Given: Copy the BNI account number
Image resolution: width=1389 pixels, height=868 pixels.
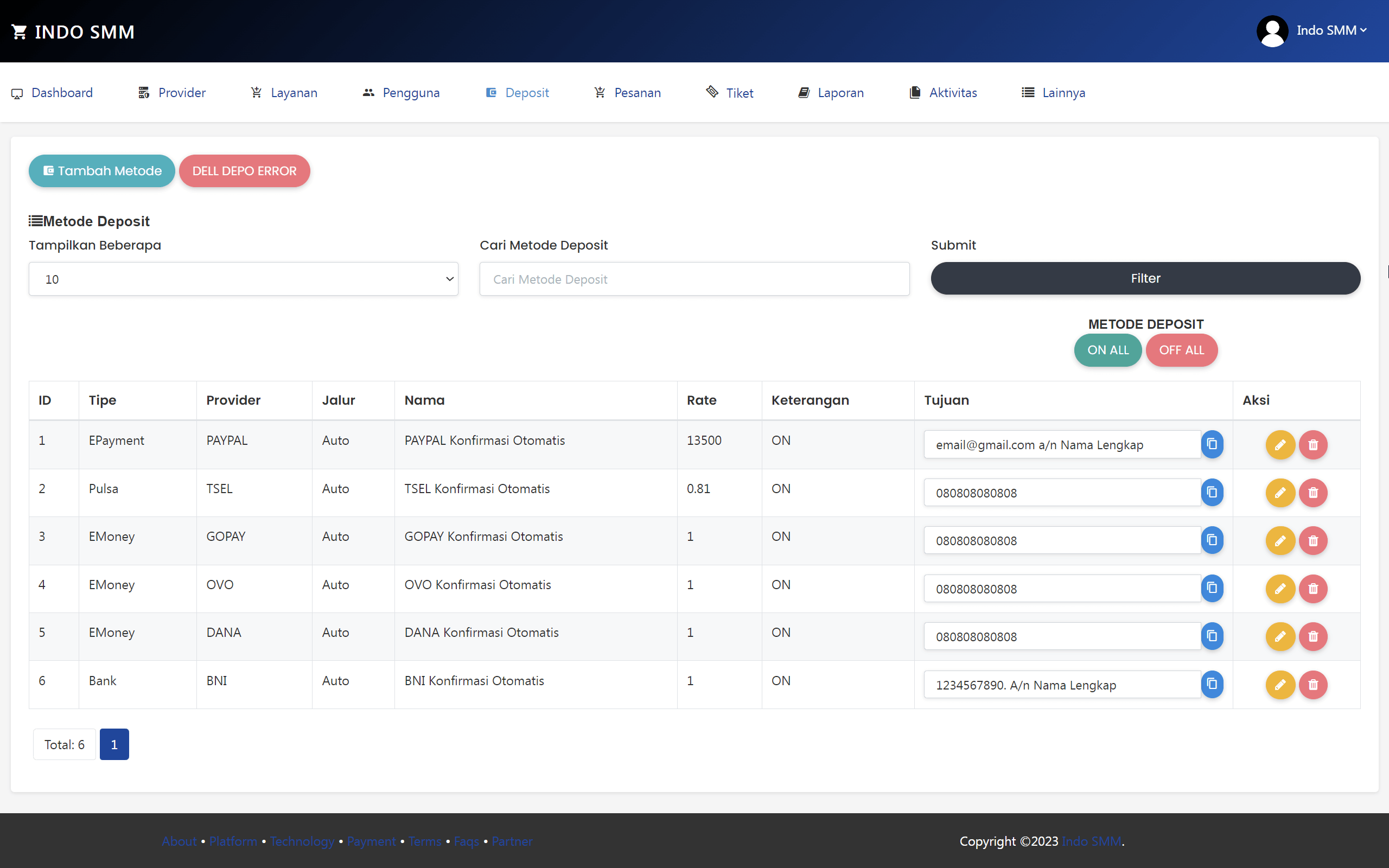Looking at the screenshot, I should 1212,684.
